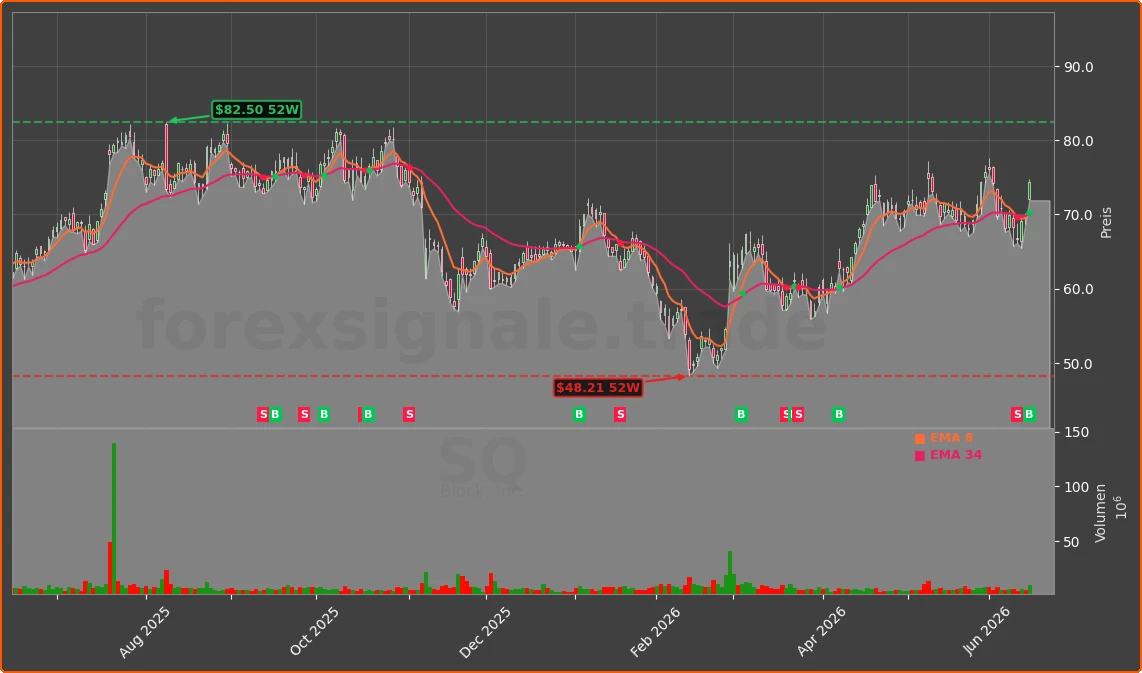Click the S signal marker in early November 2025
Image resolution: width=1142 pixels, height=673 pixels.
(x=409, y=414)
